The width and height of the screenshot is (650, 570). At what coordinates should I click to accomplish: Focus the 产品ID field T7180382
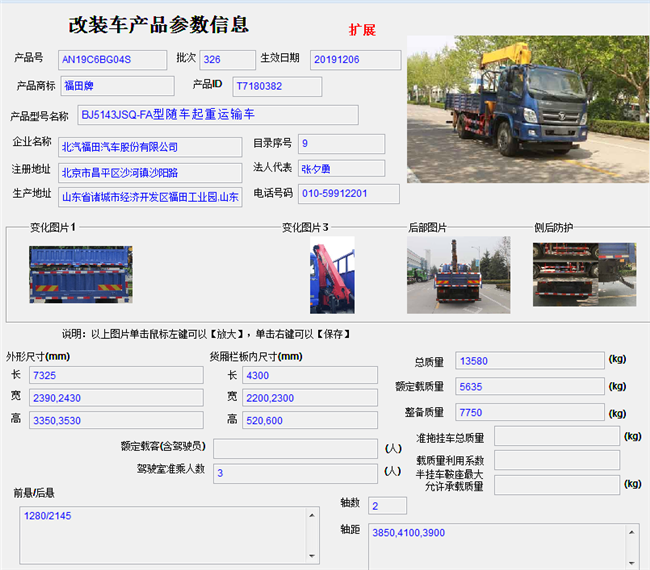tap(277, 86)
